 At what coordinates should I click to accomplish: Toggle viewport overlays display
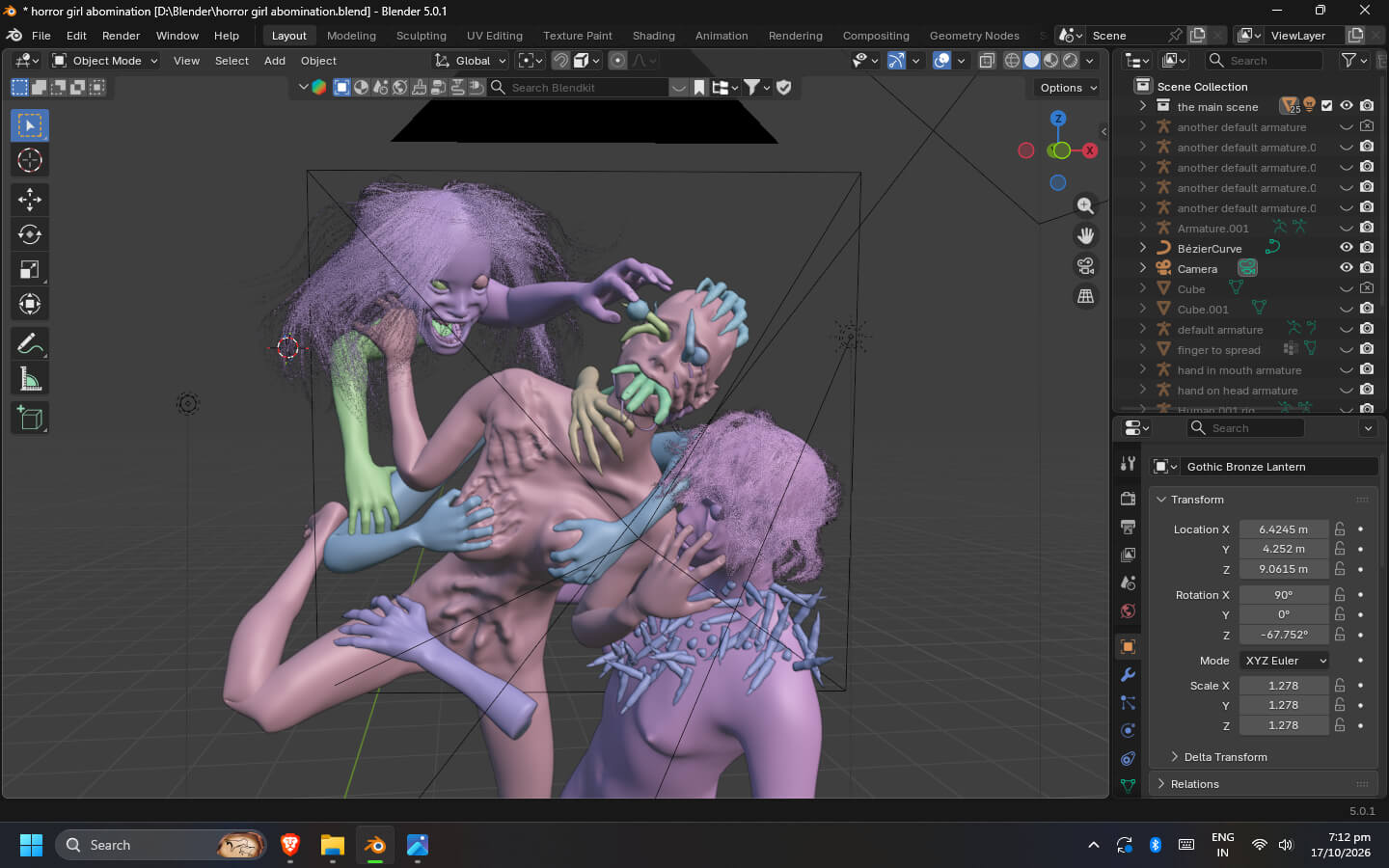[x=942, y=61]
